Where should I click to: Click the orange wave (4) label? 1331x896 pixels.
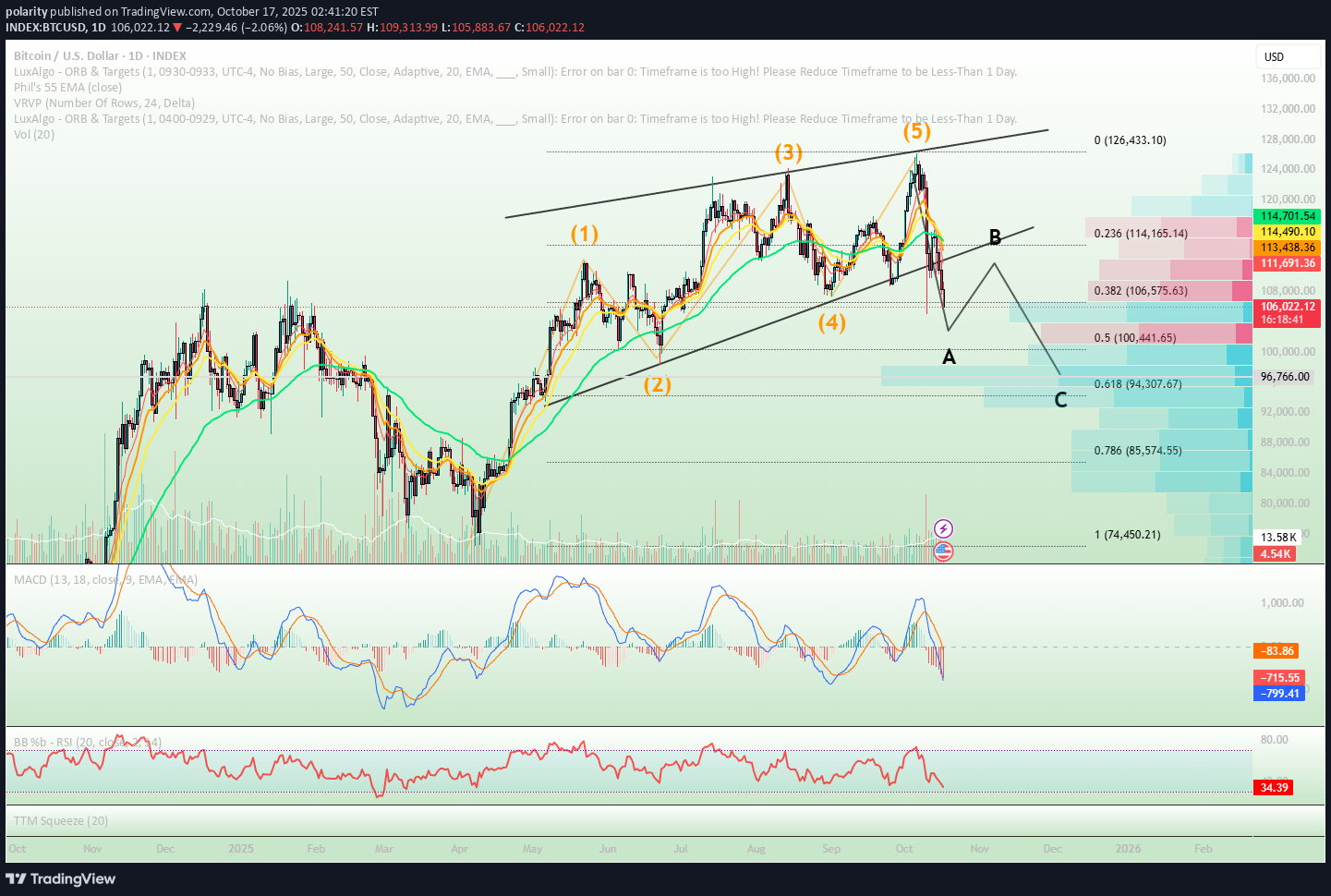click(x=831, y=322)
